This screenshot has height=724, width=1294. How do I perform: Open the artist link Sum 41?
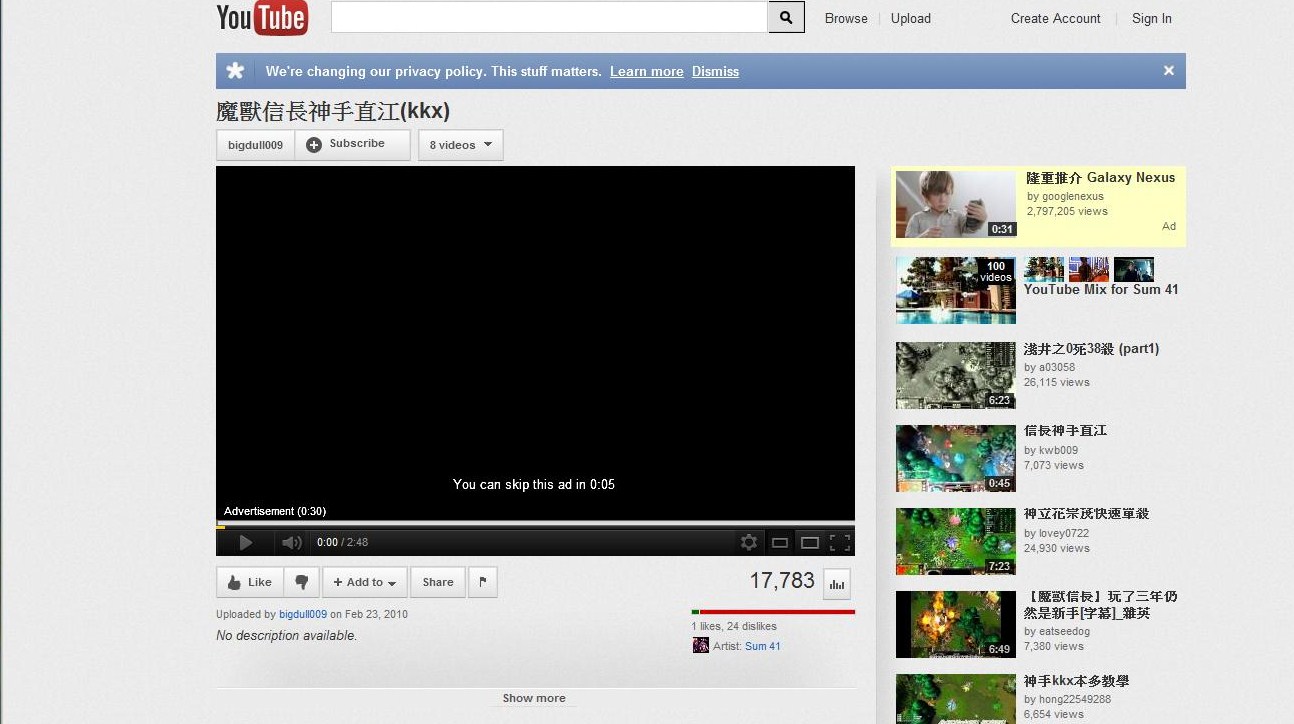[x=763, y=646]
